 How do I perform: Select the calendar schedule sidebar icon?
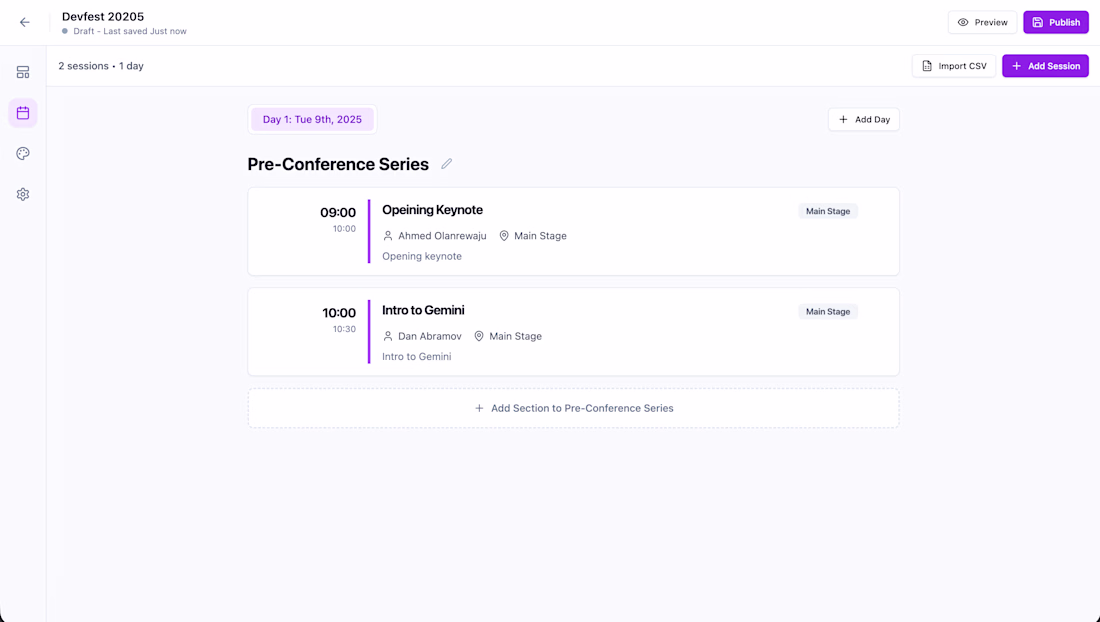click(x=23, y=113)
